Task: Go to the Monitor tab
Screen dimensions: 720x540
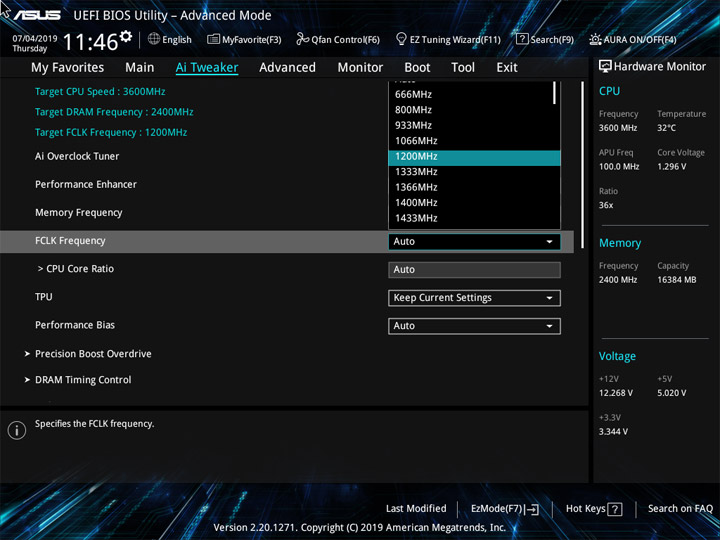Action: pos(360,68)
